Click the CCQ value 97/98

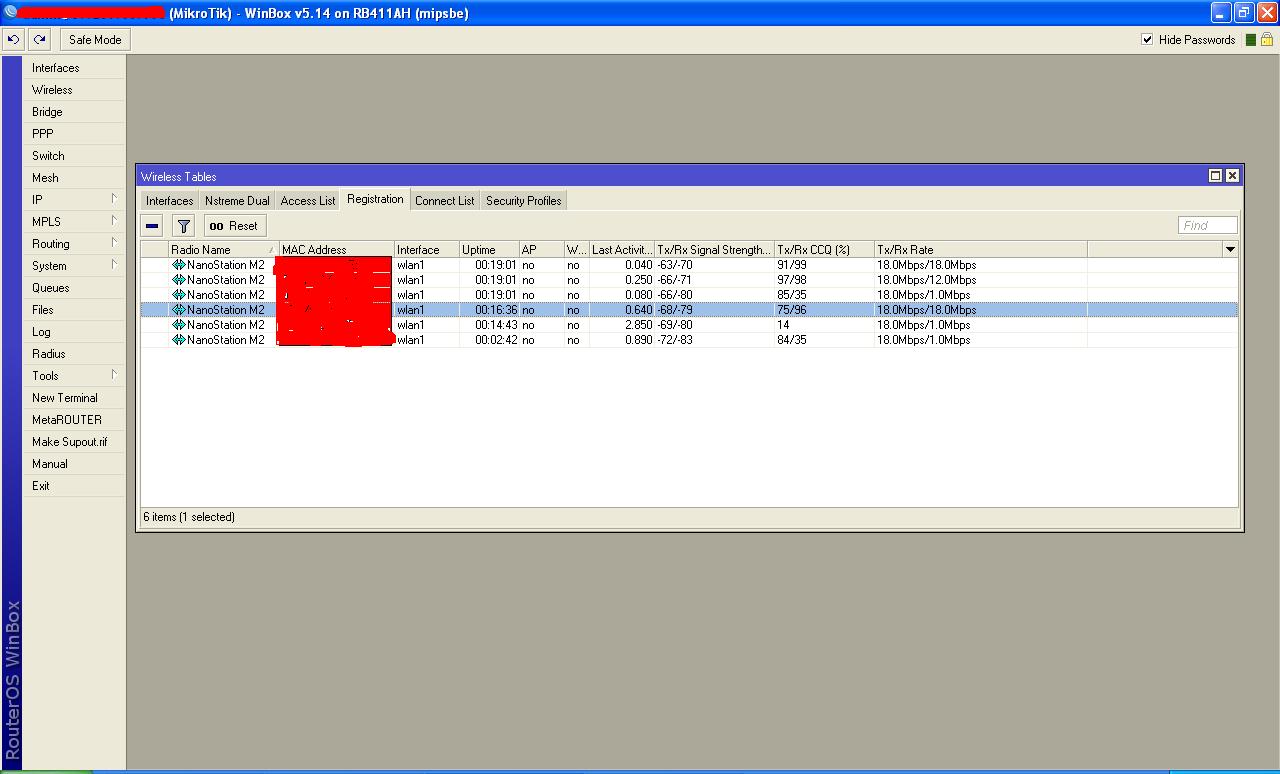point(792,280)
